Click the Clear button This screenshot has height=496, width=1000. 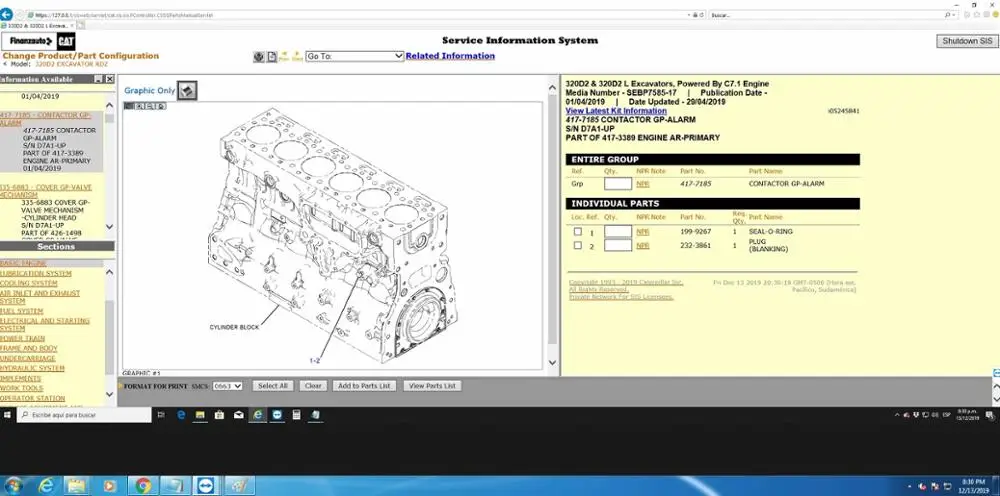point(313,386)
